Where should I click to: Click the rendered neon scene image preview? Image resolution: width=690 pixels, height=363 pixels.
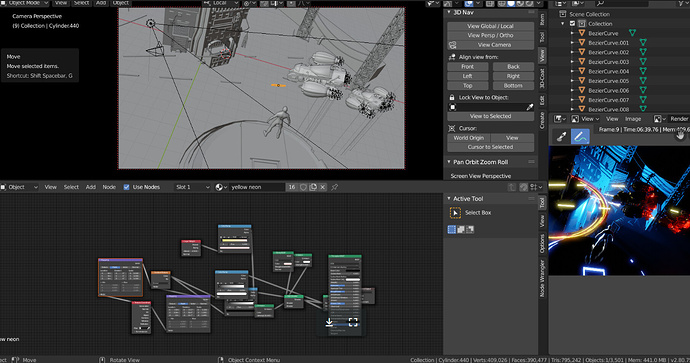(x=619, y=210)
